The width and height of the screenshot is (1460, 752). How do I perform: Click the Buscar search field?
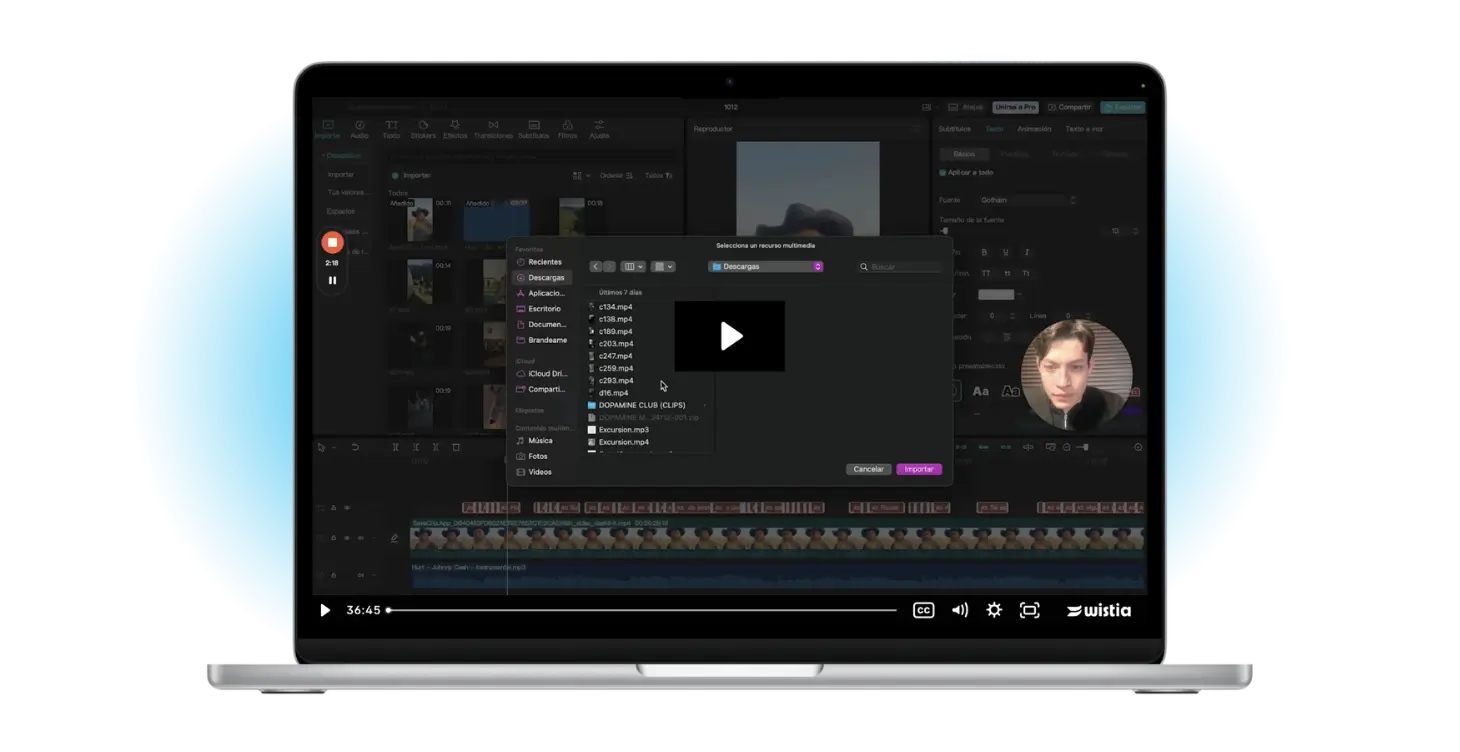click(904, 267)
